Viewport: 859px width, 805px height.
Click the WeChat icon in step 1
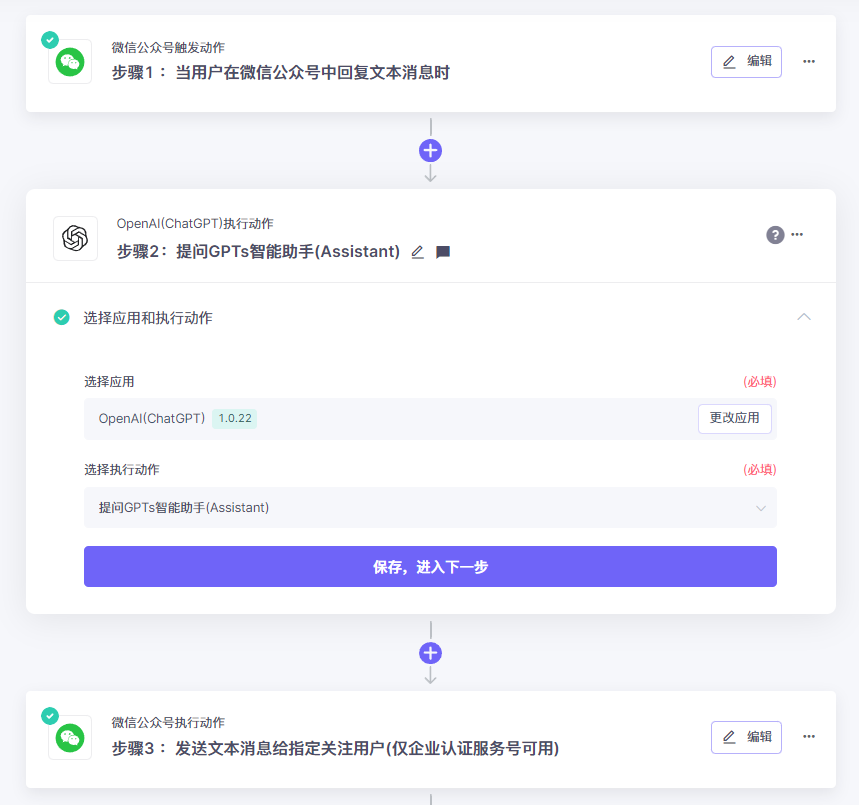(x=70, y=62)
